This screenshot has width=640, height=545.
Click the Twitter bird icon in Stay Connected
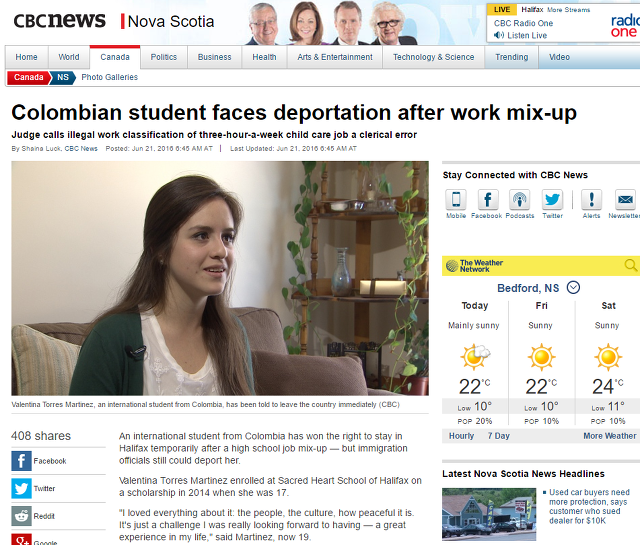pyautogui.click(x=552, y=200)
